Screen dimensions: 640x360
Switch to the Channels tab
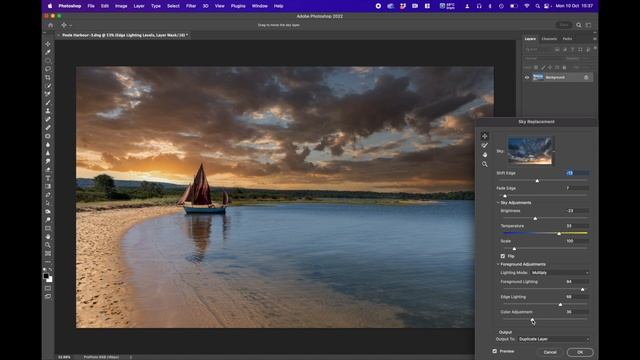(549, 39)
